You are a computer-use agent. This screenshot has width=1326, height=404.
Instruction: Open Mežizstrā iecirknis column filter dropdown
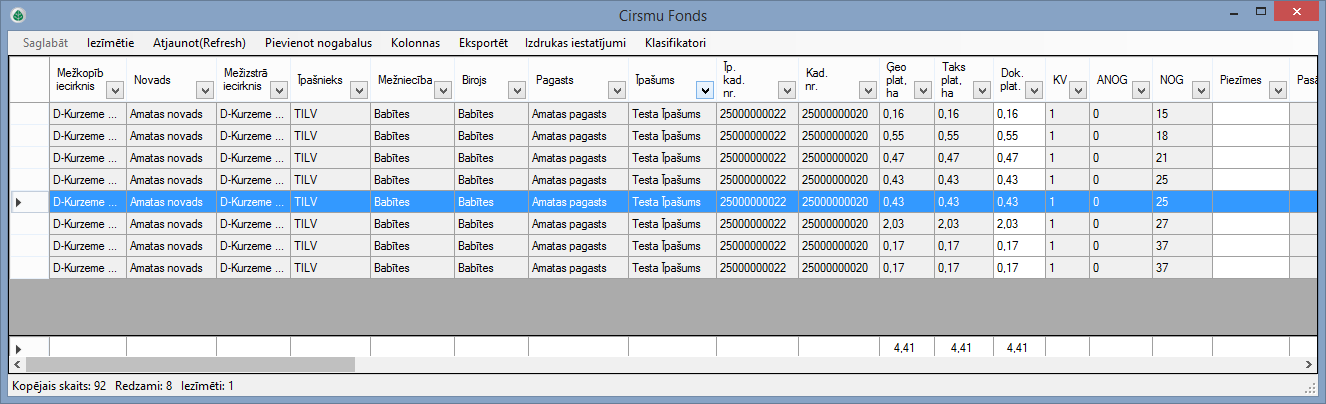point(278,90)
